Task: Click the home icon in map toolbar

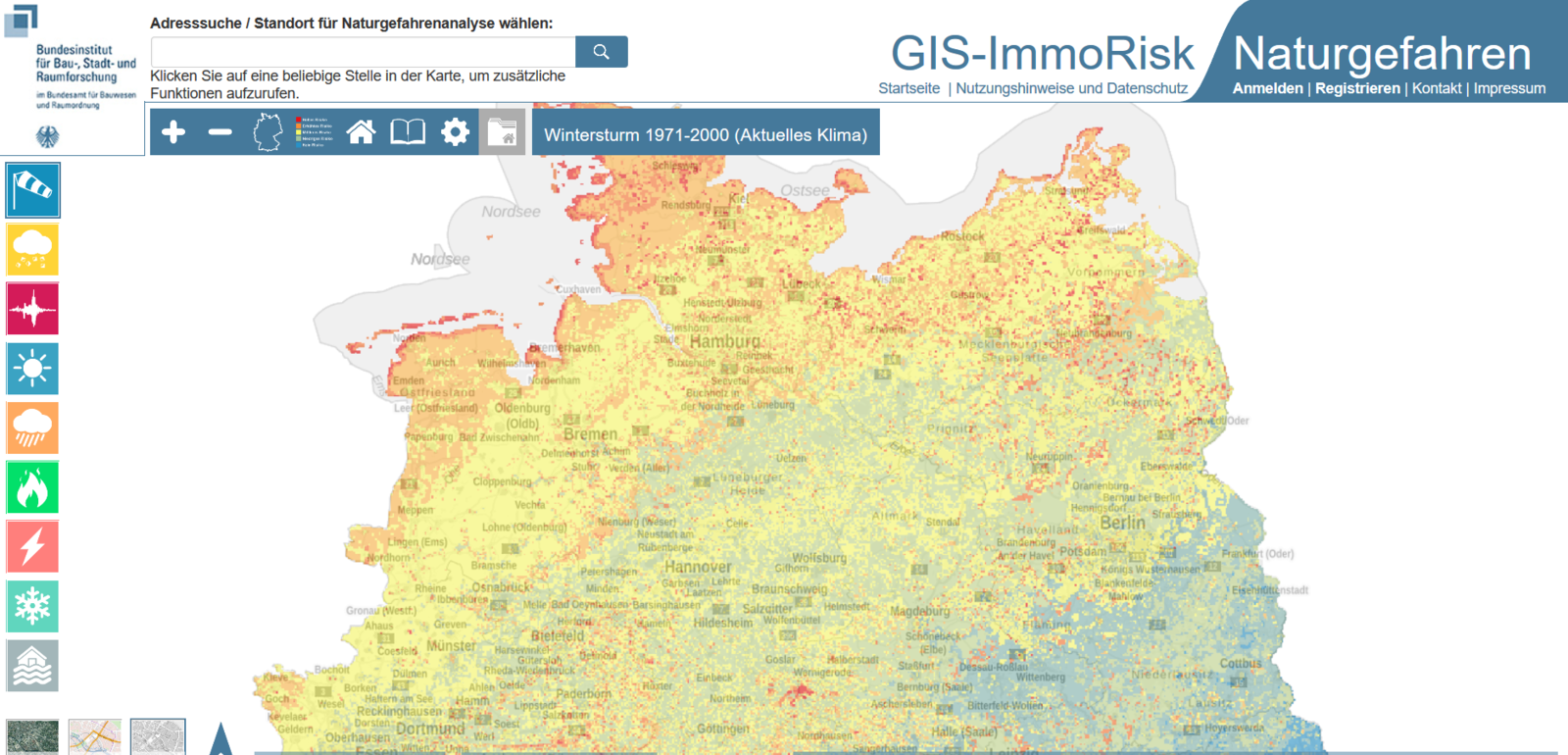Action: coord(361,131)
